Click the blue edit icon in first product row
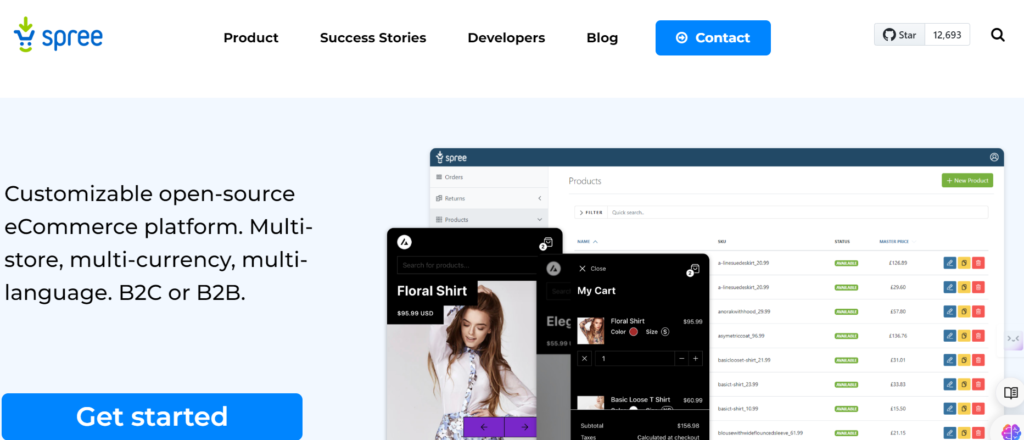Screen dimensions: 1024x440 click(949, 263)
